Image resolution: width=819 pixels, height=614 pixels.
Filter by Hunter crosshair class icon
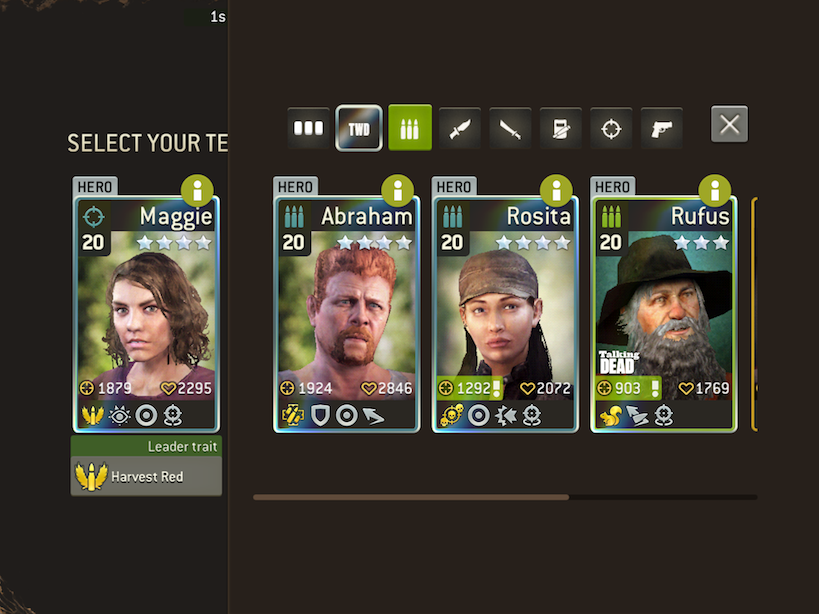611,128
